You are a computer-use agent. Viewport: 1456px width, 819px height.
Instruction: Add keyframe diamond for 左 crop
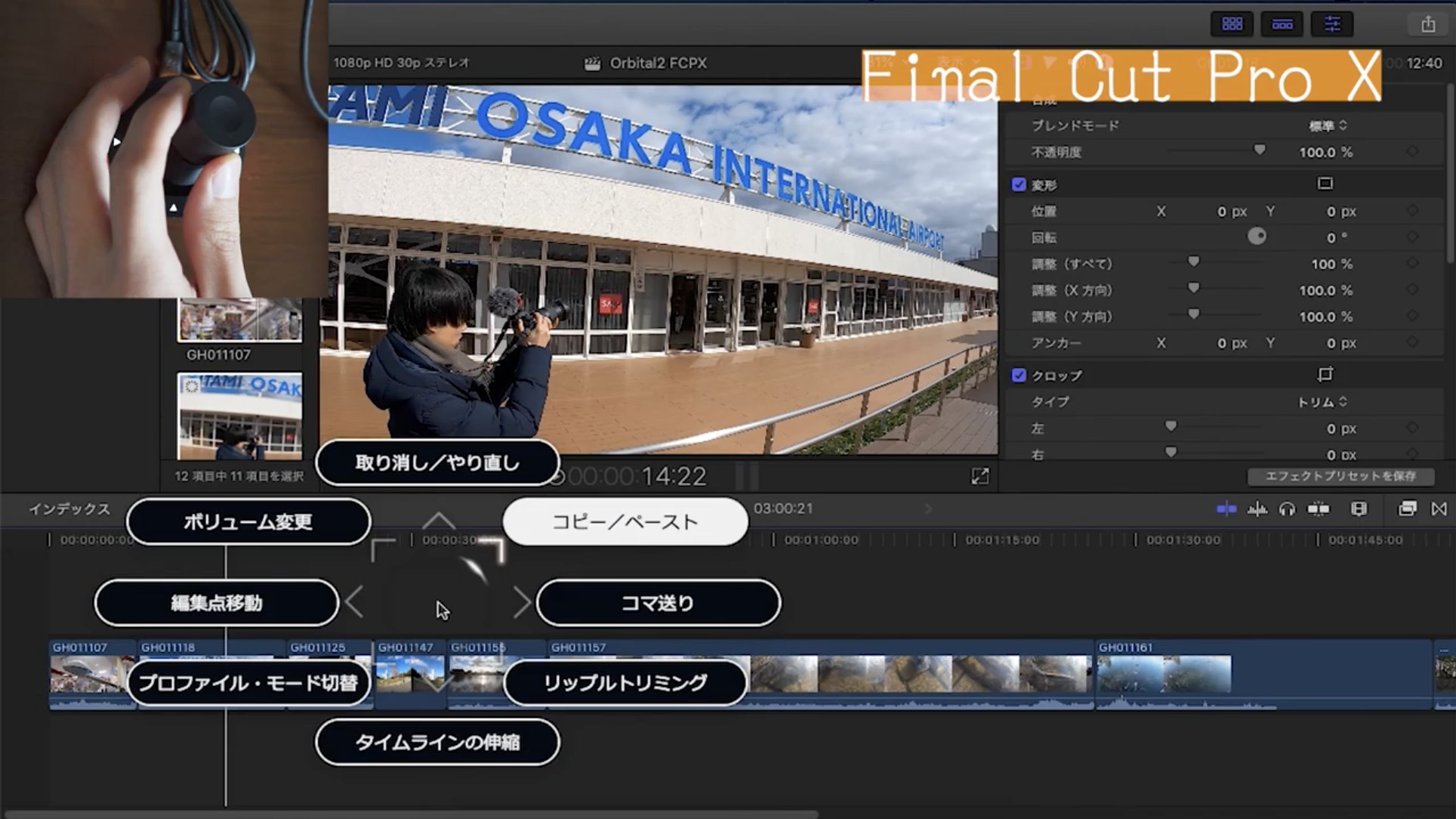1412,428
